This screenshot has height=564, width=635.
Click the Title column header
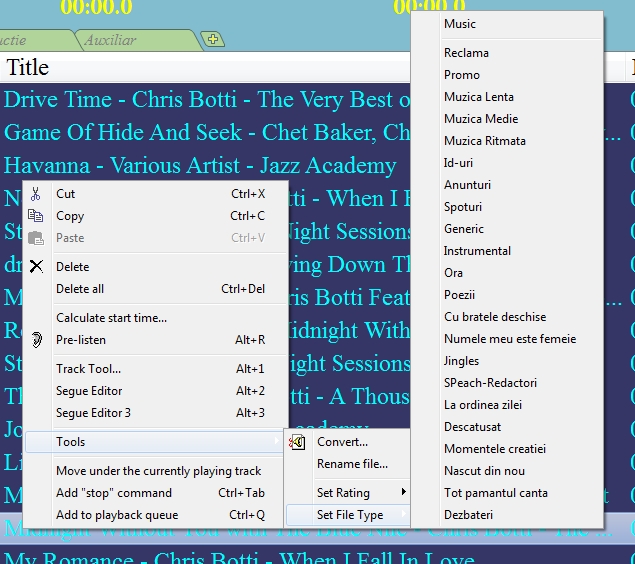pos(205,67)
